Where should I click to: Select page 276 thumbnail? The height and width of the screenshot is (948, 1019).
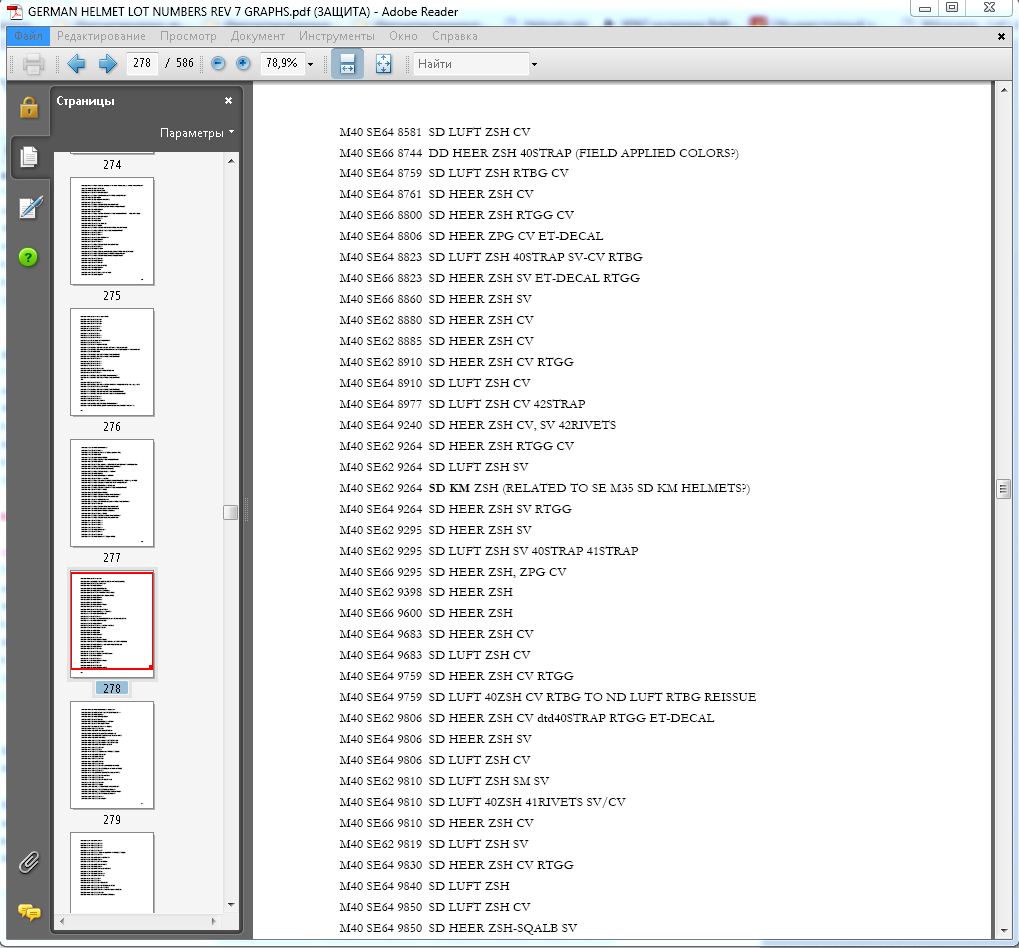pos(112,362)
